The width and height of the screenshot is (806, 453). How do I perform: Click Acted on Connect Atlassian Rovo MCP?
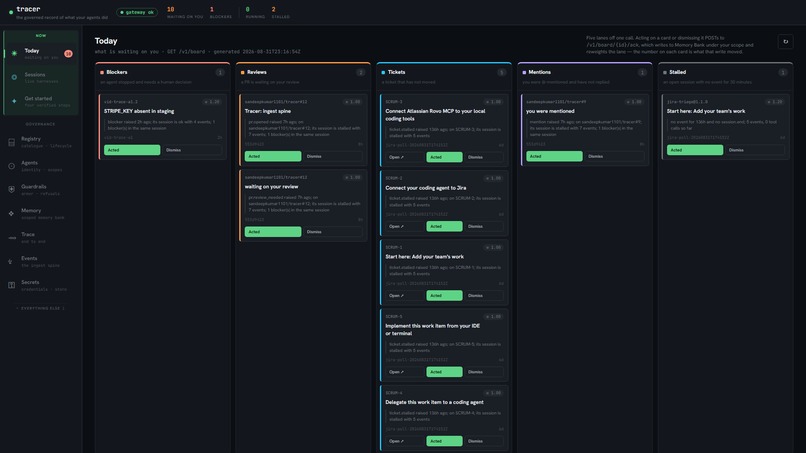[444, 157]
